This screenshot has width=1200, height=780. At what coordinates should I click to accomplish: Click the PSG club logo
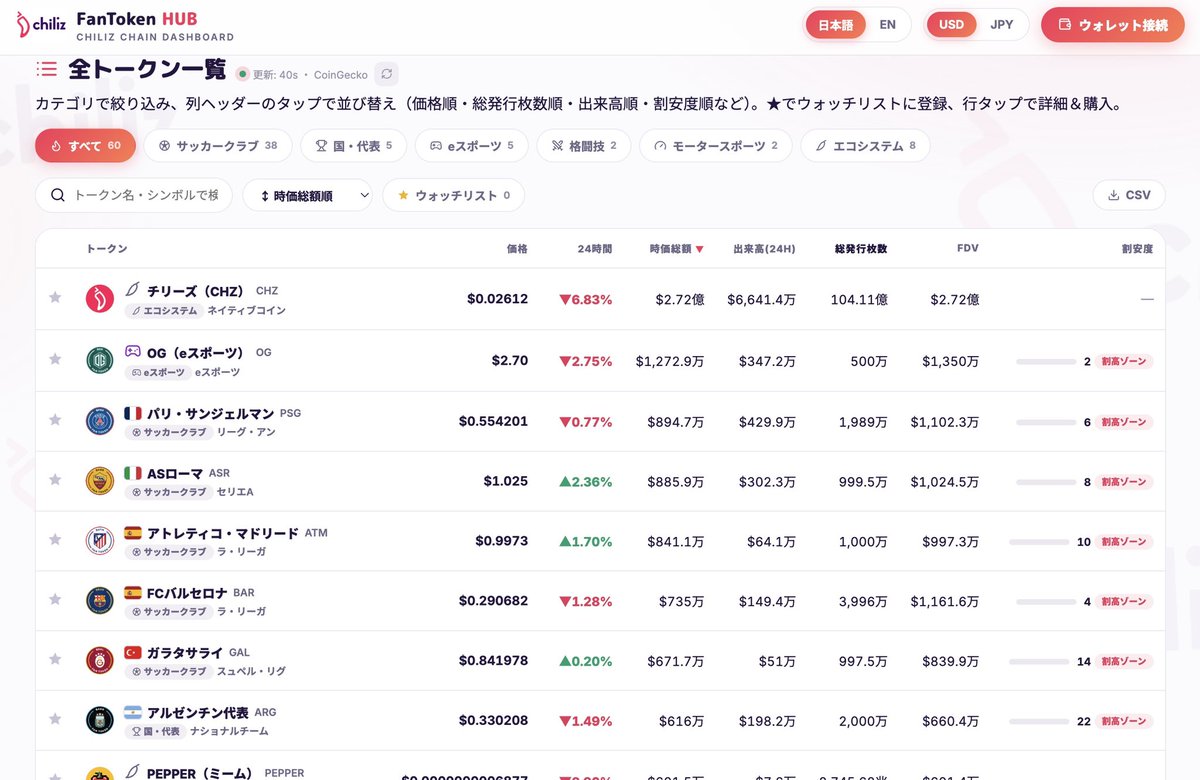(x=100, y=421)
